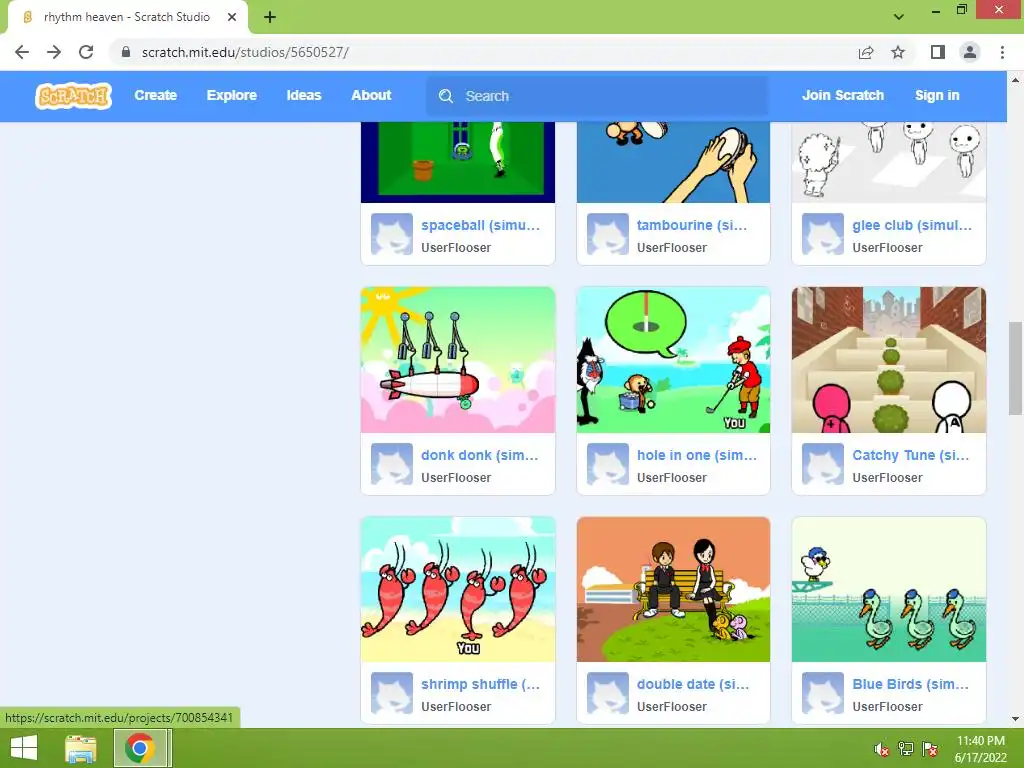Click the Scratch logo in the navbar
The image size is (1024, 768).
[73, 96]
